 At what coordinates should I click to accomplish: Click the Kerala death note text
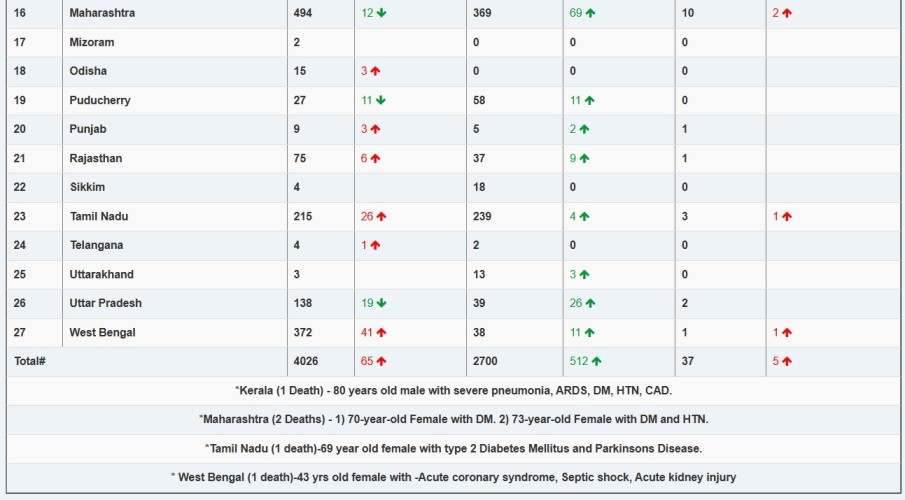click(453, 390)
